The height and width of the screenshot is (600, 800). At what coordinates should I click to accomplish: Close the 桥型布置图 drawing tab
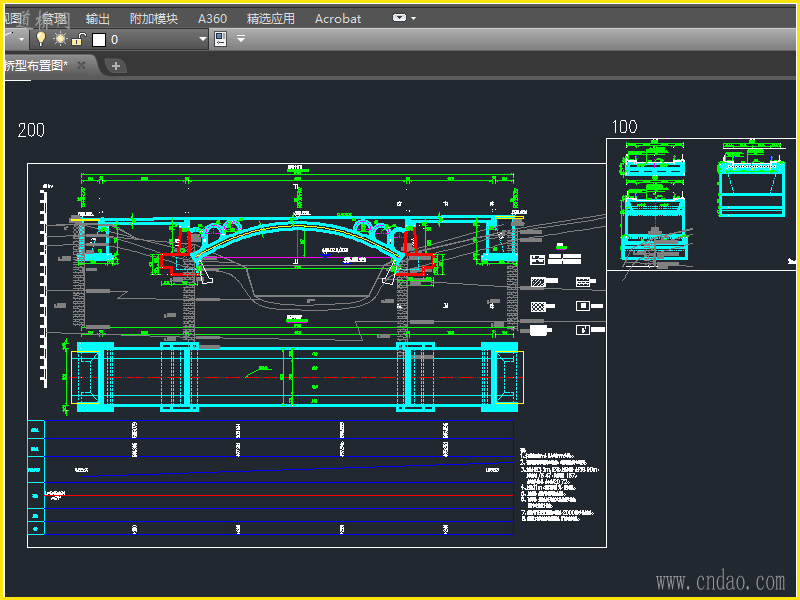(x=82, y=65)
